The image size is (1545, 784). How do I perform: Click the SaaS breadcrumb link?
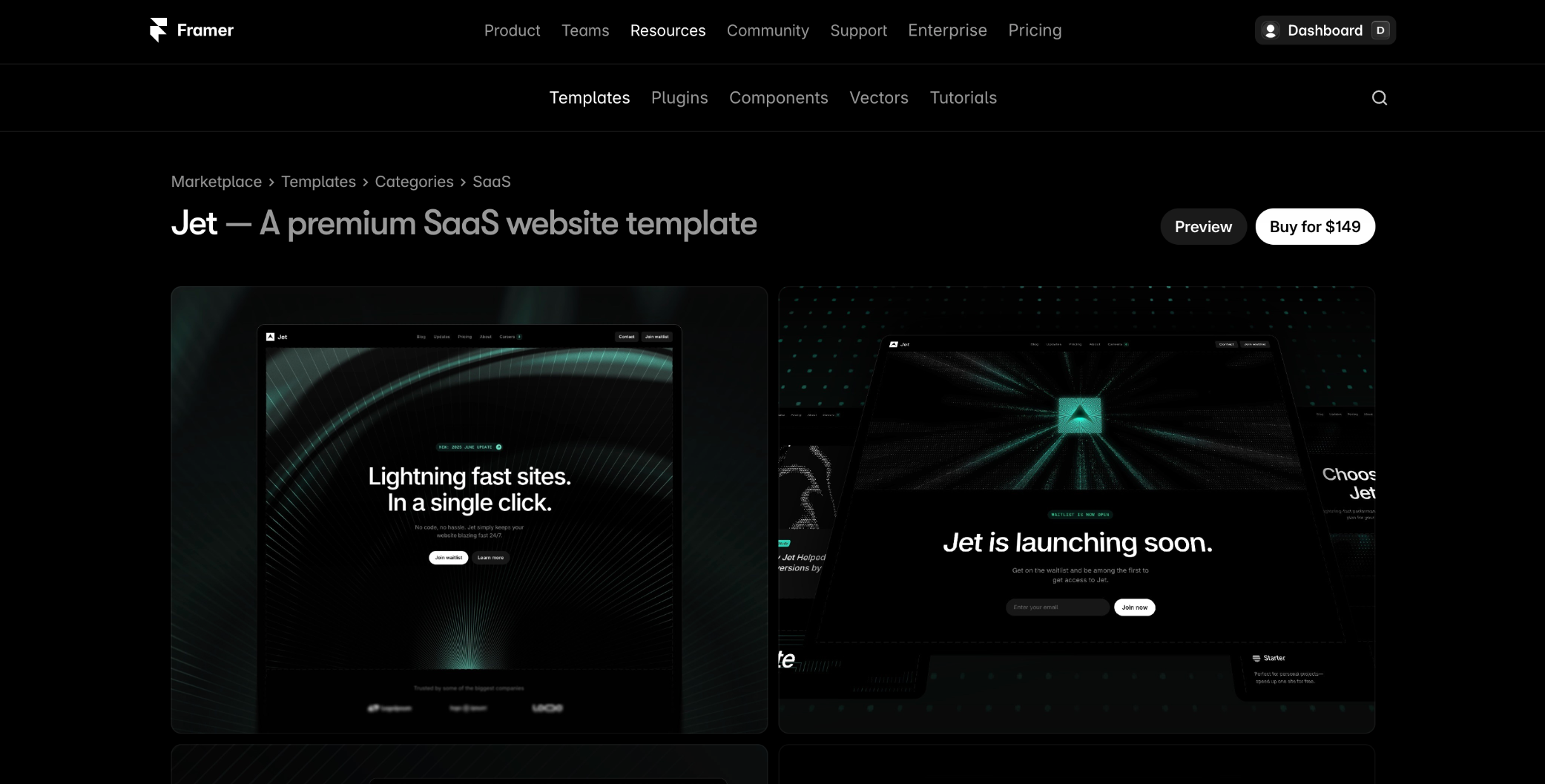(492, 182)
